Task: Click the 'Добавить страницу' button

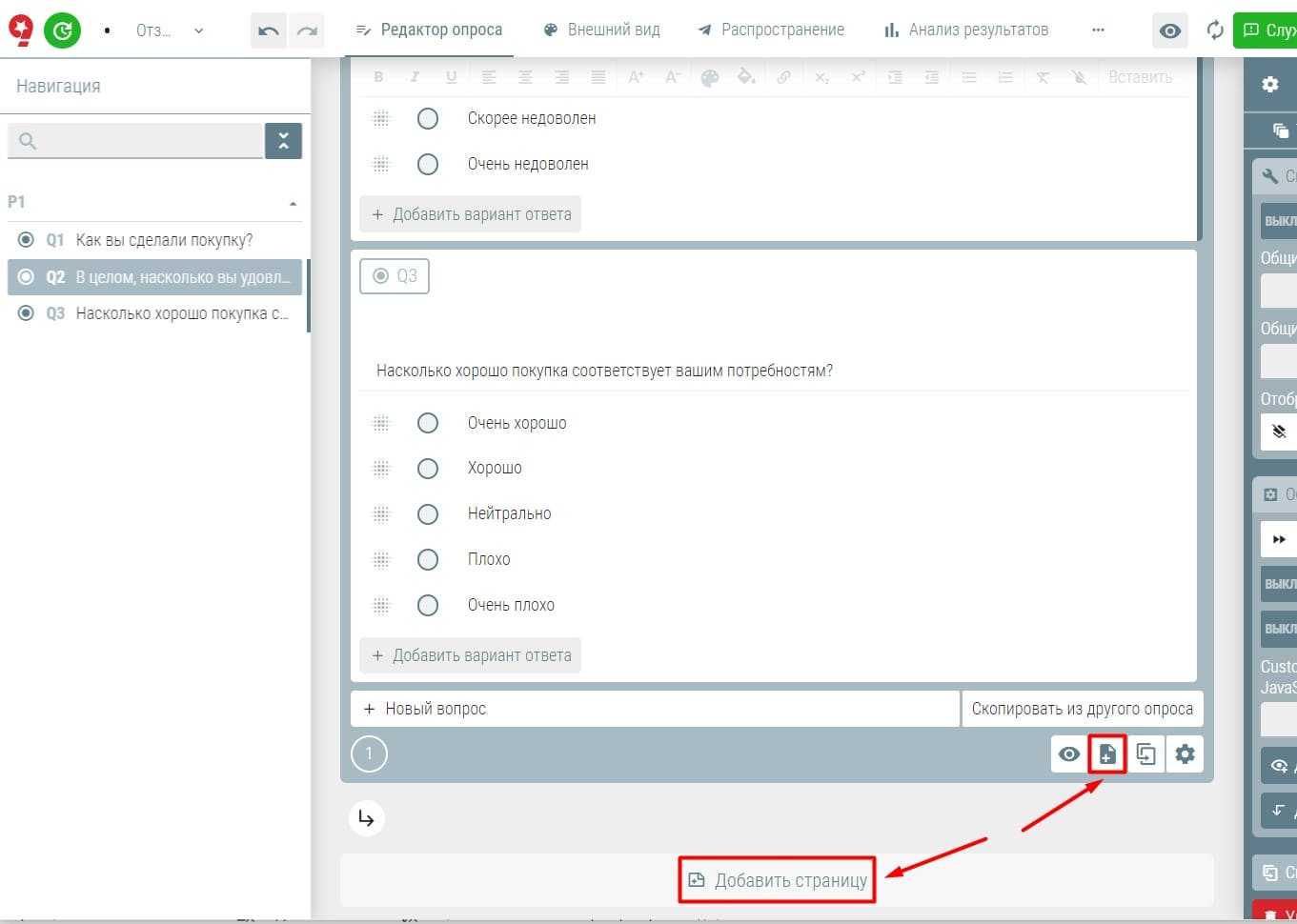Action: (778, 880)
